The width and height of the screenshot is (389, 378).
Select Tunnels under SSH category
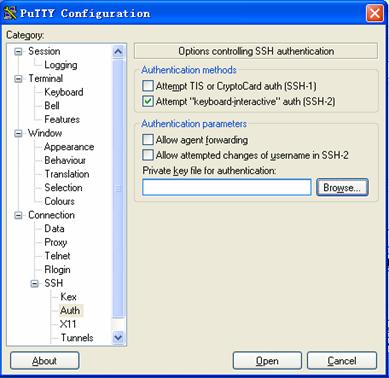coord(77,338)
